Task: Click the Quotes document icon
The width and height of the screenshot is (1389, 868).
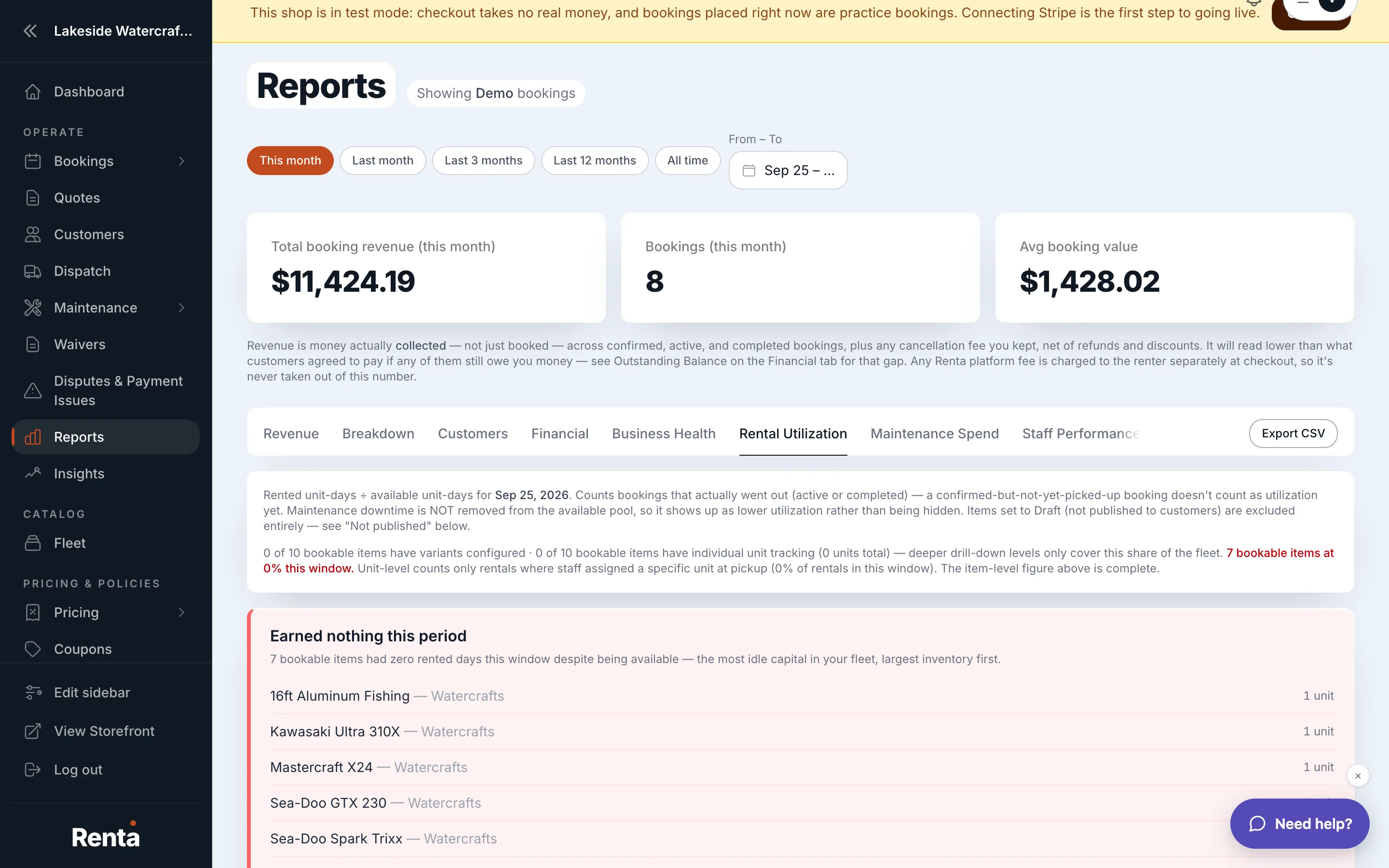Action: pyautogui.click(x=33, y=198)
